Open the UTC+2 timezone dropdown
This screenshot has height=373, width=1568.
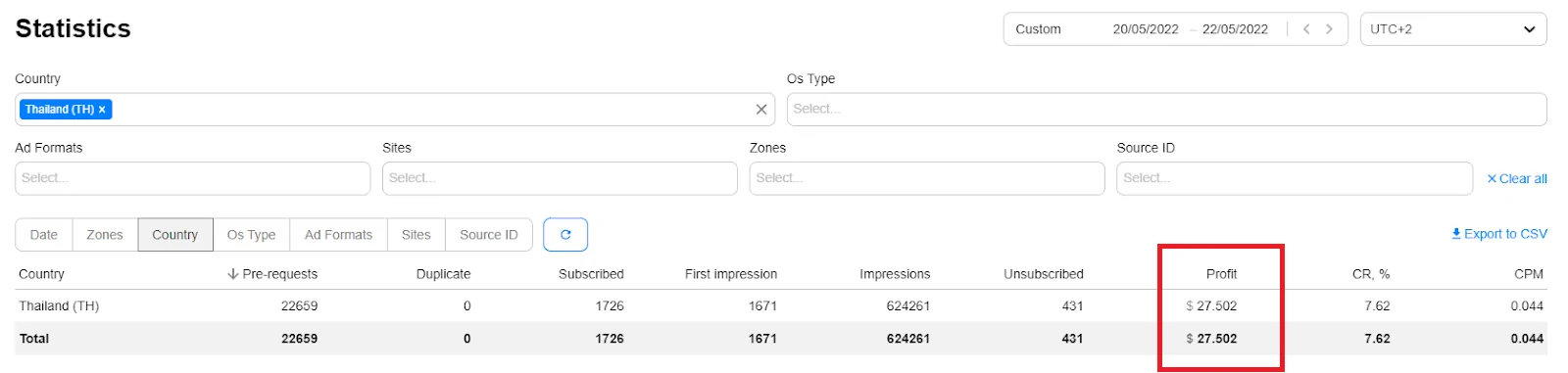click(x=1453, y=29)
